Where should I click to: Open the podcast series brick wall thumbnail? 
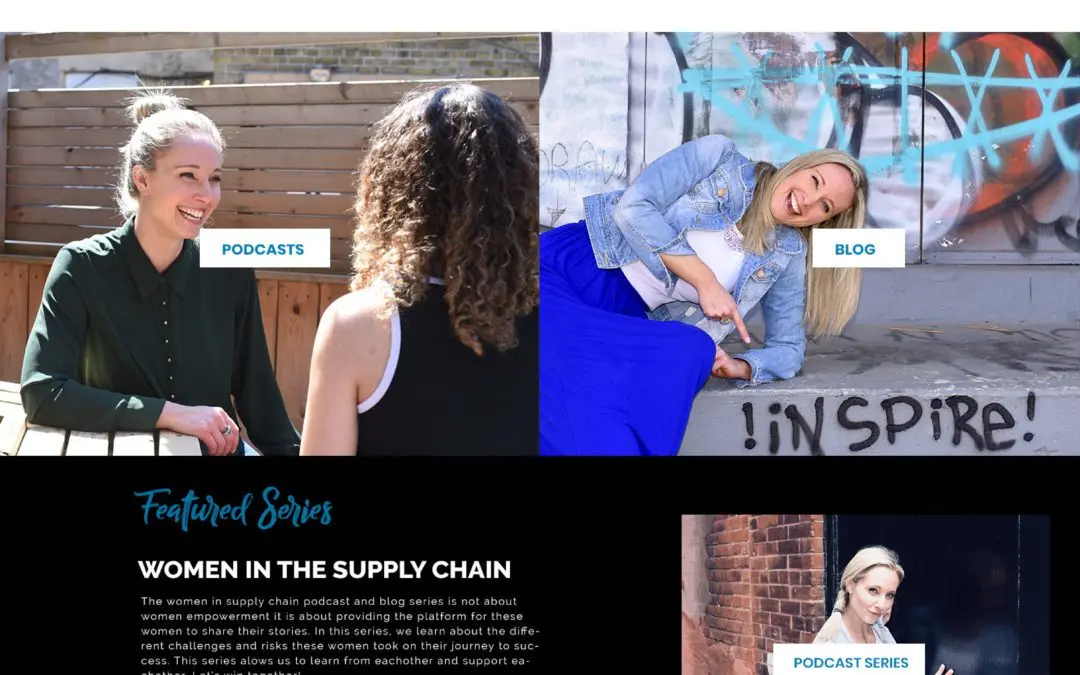pyautogui.click(x=865, y=594)
